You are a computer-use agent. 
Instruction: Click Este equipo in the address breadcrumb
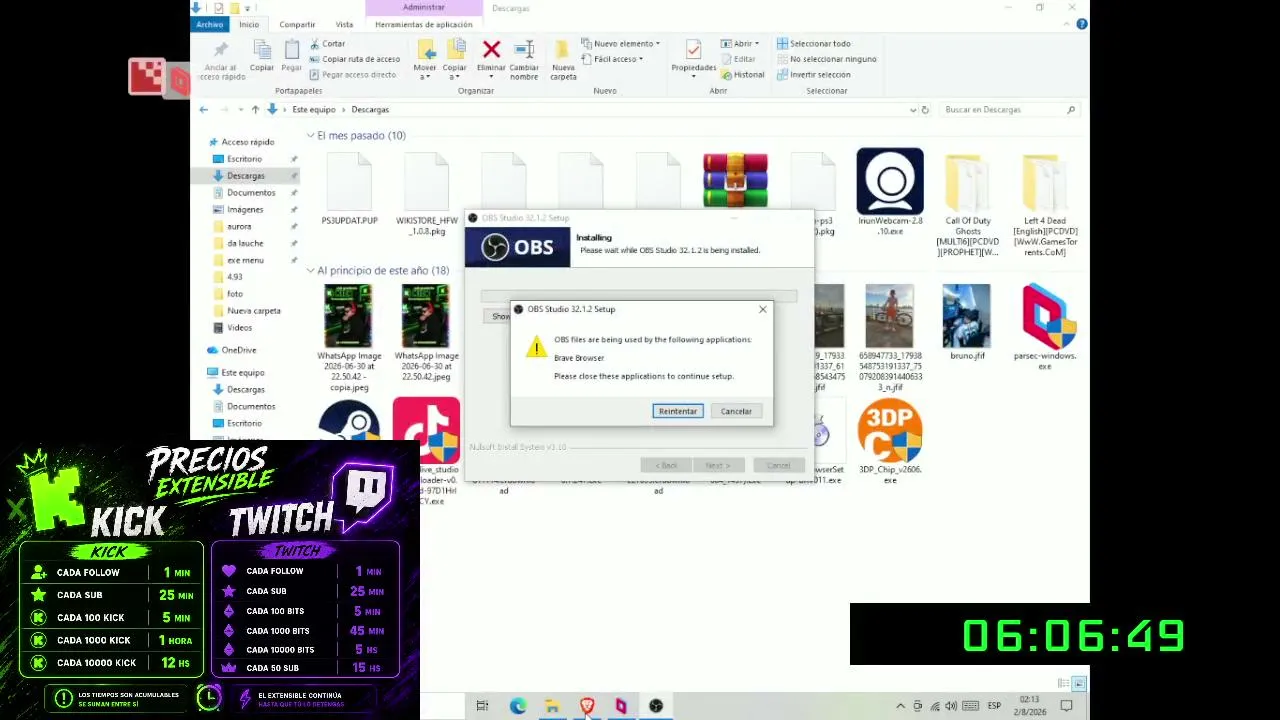314,110
